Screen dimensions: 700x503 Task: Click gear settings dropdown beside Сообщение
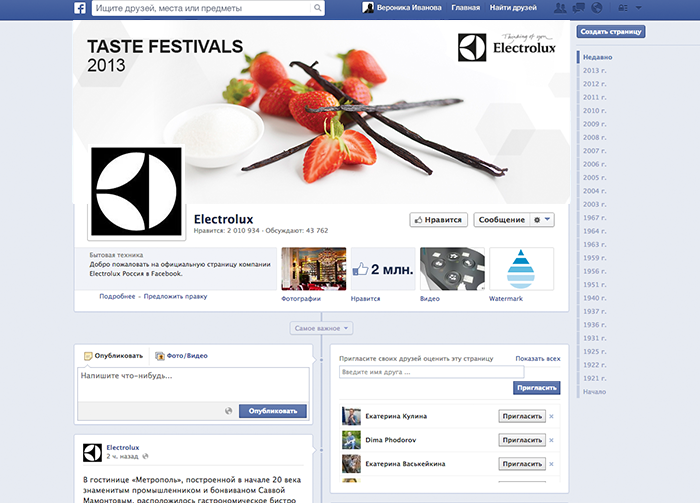tap(542, 220)
